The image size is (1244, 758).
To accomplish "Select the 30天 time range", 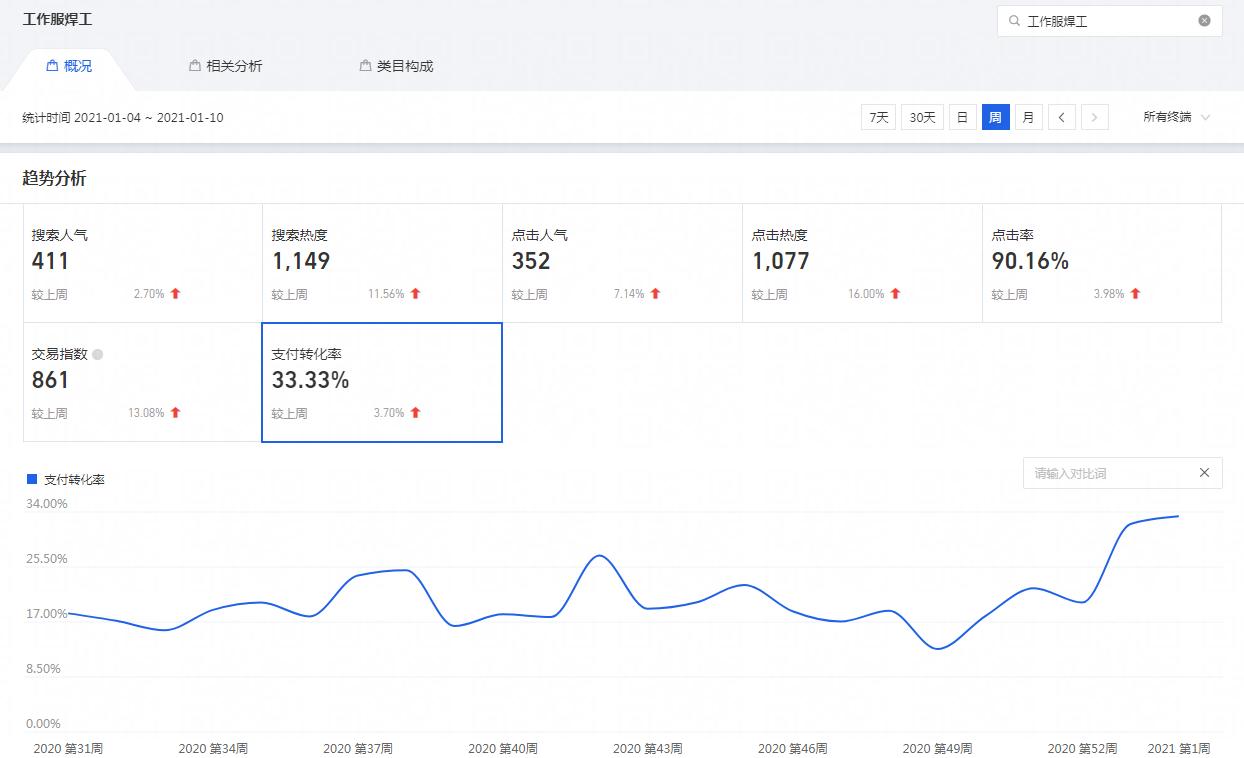I will point(922,117).
